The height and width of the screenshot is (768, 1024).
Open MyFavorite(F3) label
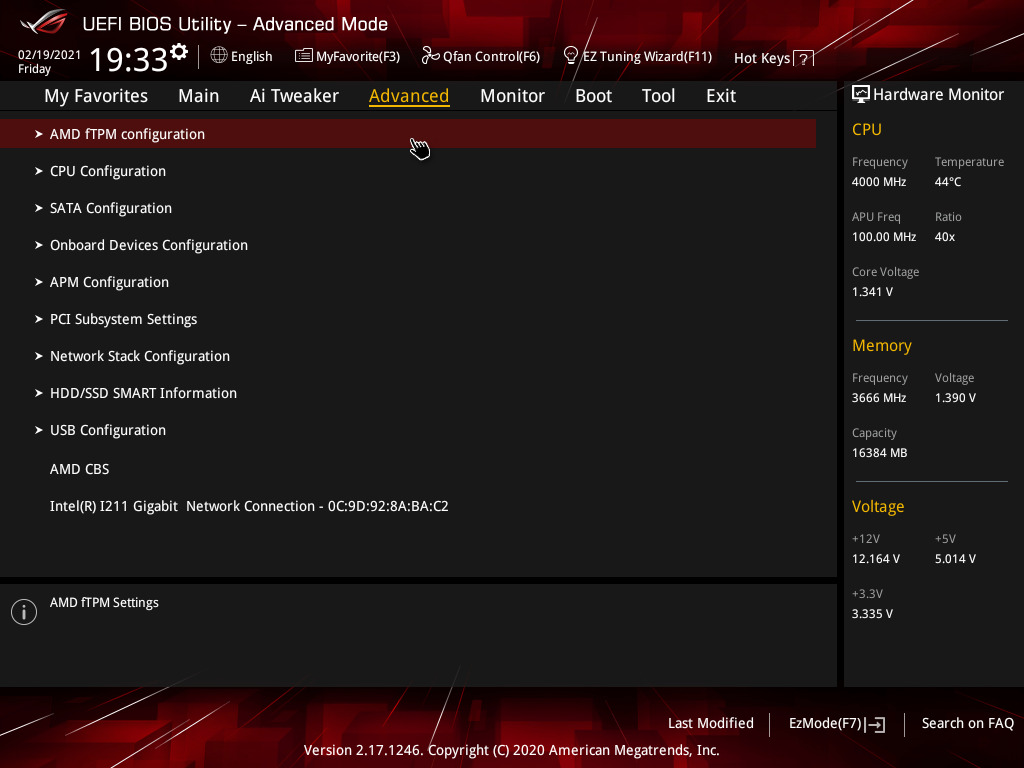pyautogui.click(x=358, y=57)
